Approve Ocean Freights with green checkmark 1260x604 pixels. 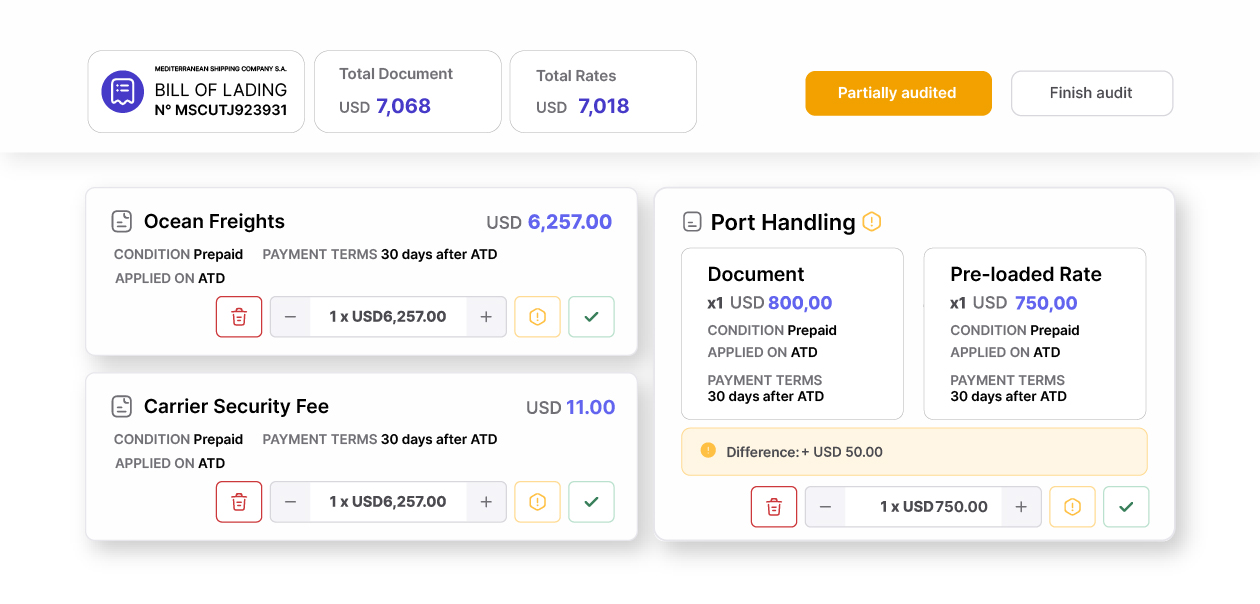(591, 317)
